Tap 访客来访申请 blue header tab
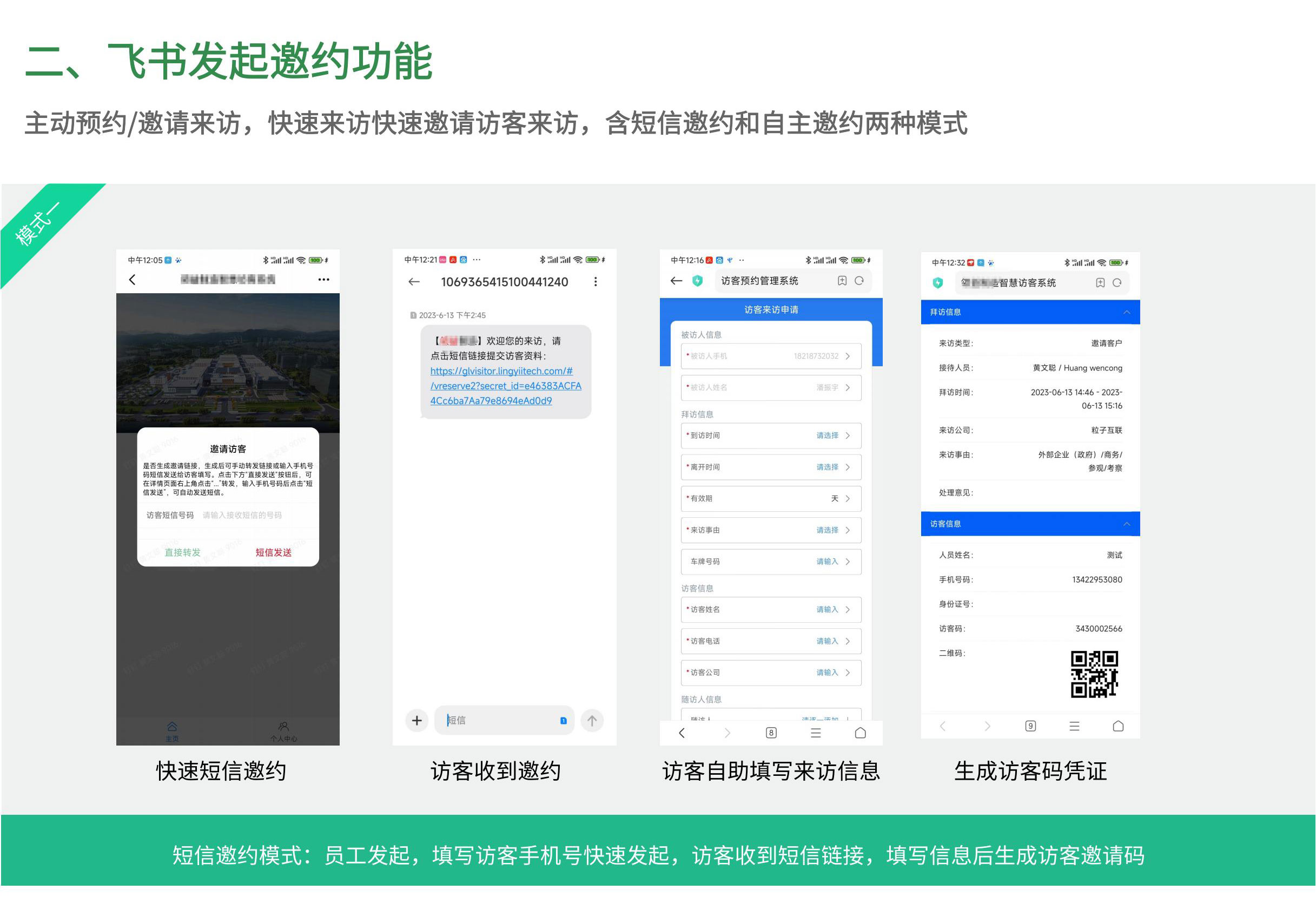This screenshot has height=903, width=1316. coord(771,310)
